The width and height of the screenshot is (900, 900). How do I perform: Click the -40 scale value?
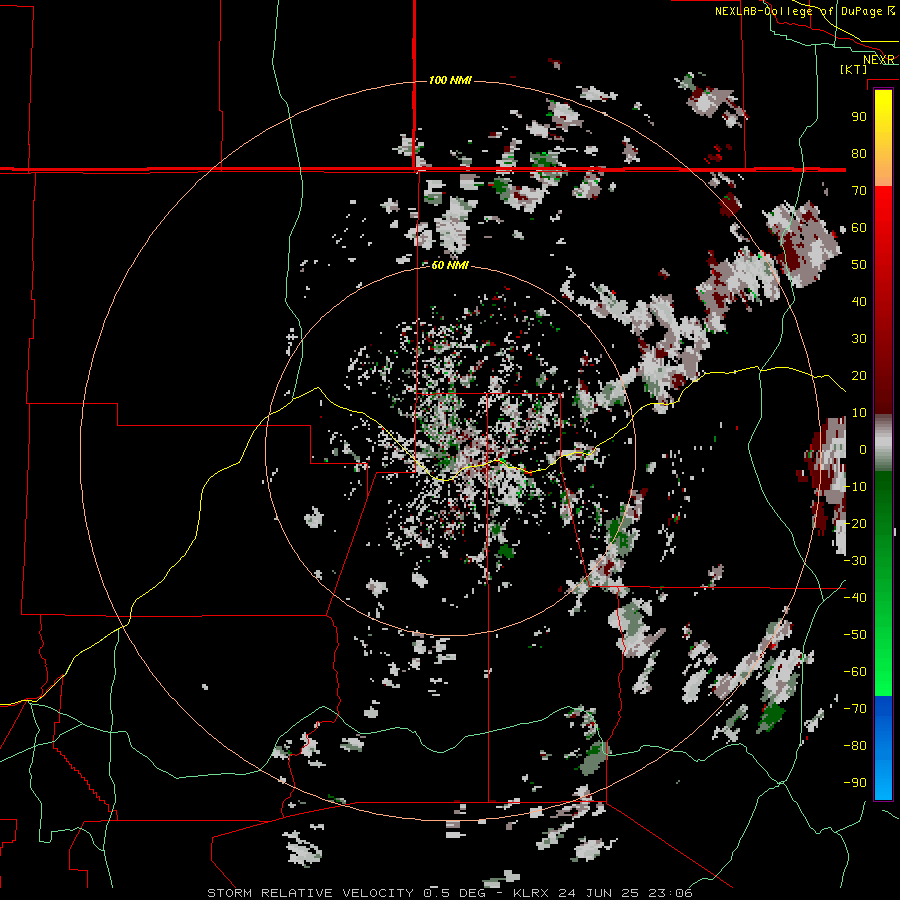click(x=855, y=598)
